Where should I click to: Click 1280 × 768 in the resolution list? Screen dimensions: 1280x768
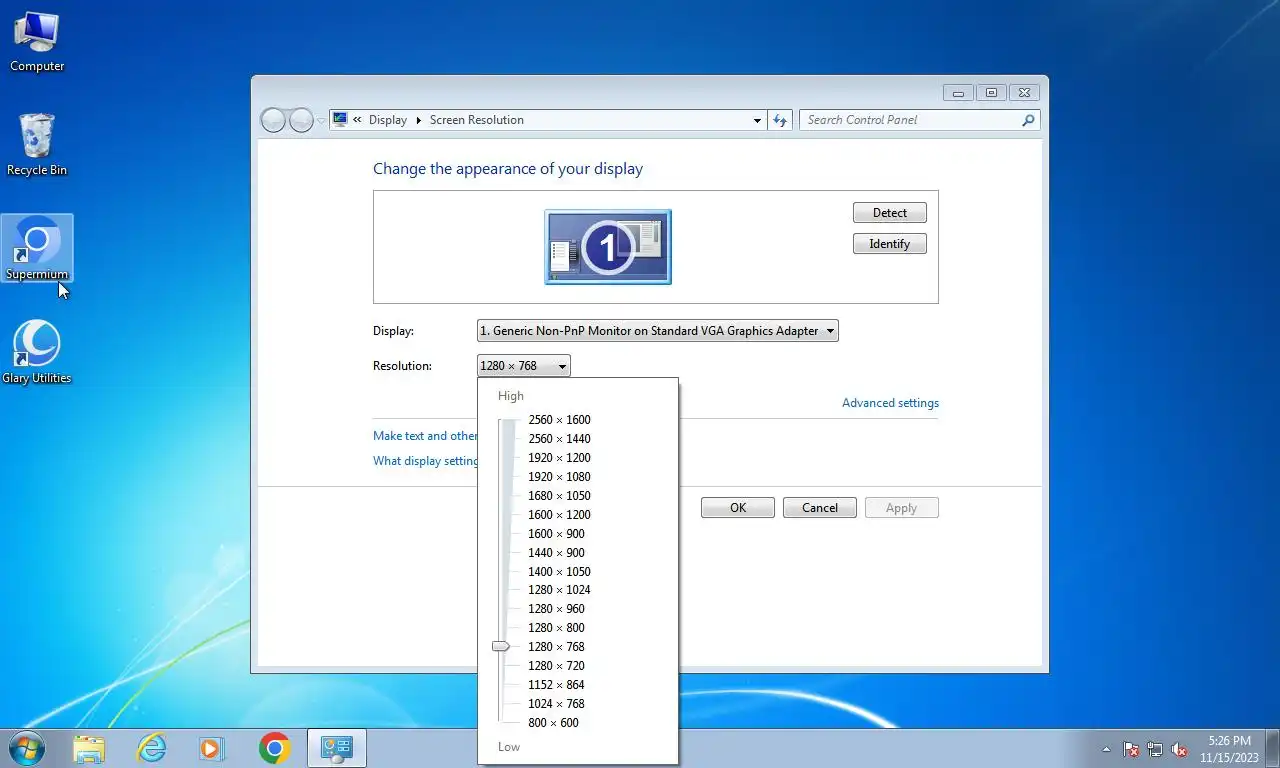[x=556, y=647]
